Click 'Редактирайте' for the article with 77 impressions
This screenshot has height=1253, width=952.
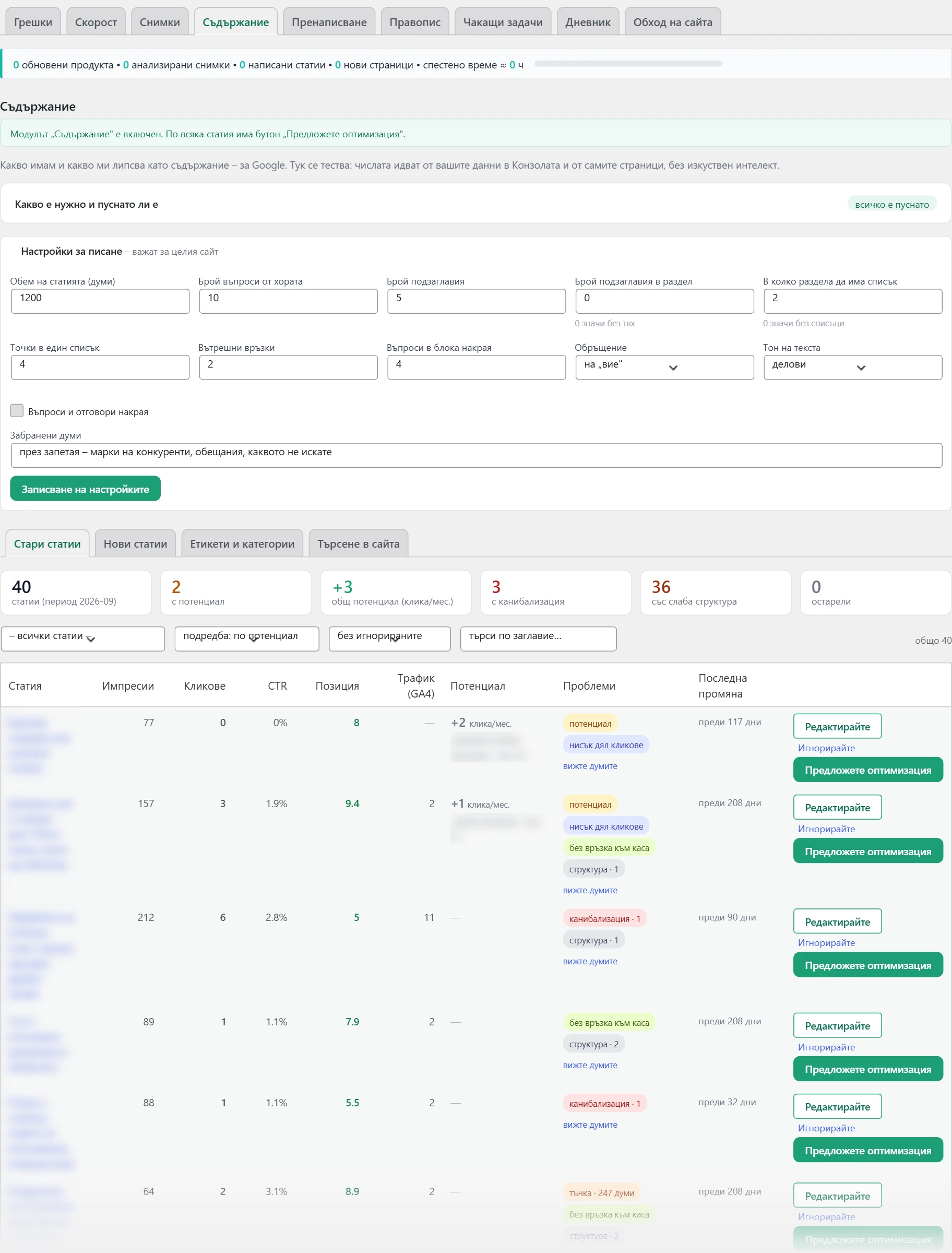point(837,726)
